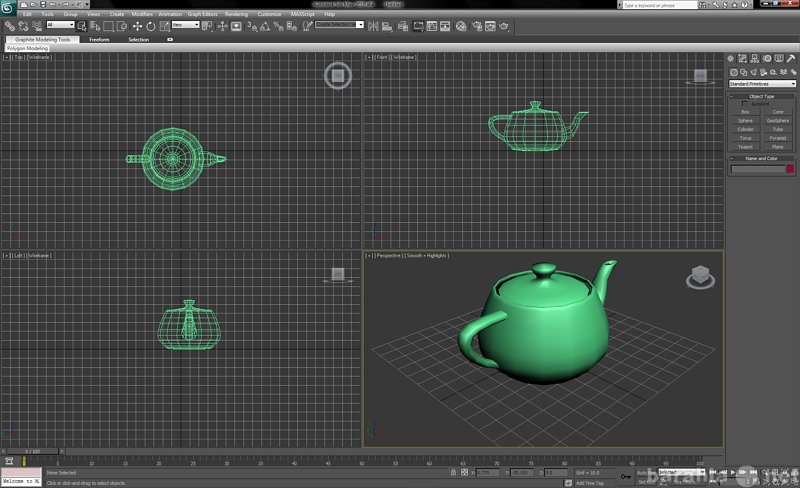Click the GeoSphere primitive button

778,120
